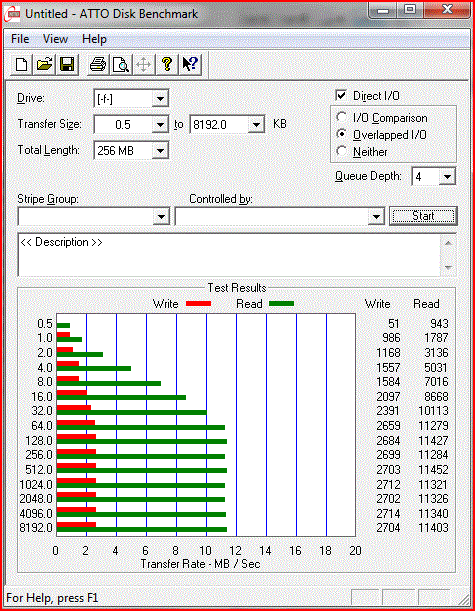
Task: Toggle the Direct I/O checkbox
Action: tap(341, 95)
